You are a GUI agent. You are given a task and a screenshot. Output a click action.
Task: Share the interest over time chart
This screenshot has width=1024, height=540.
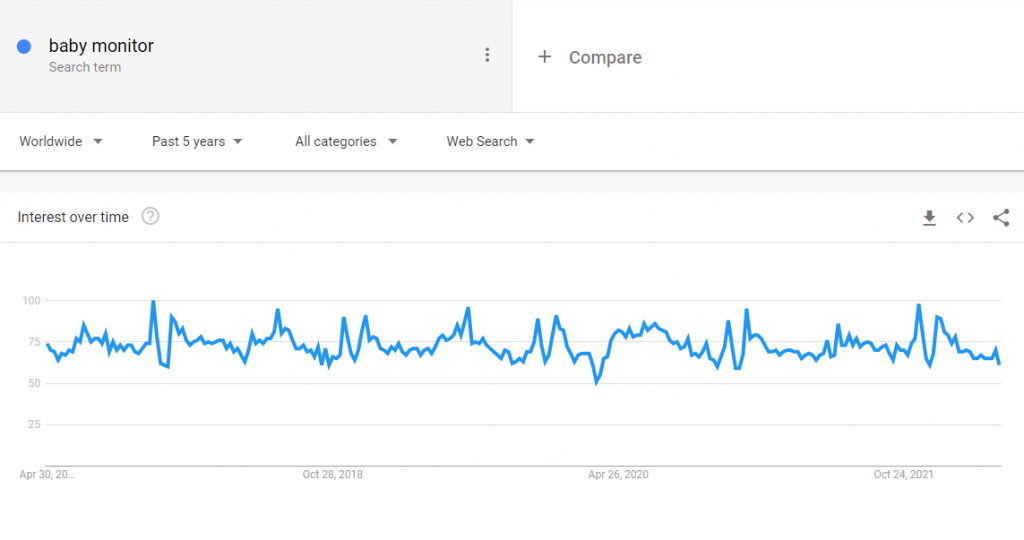1001,218
